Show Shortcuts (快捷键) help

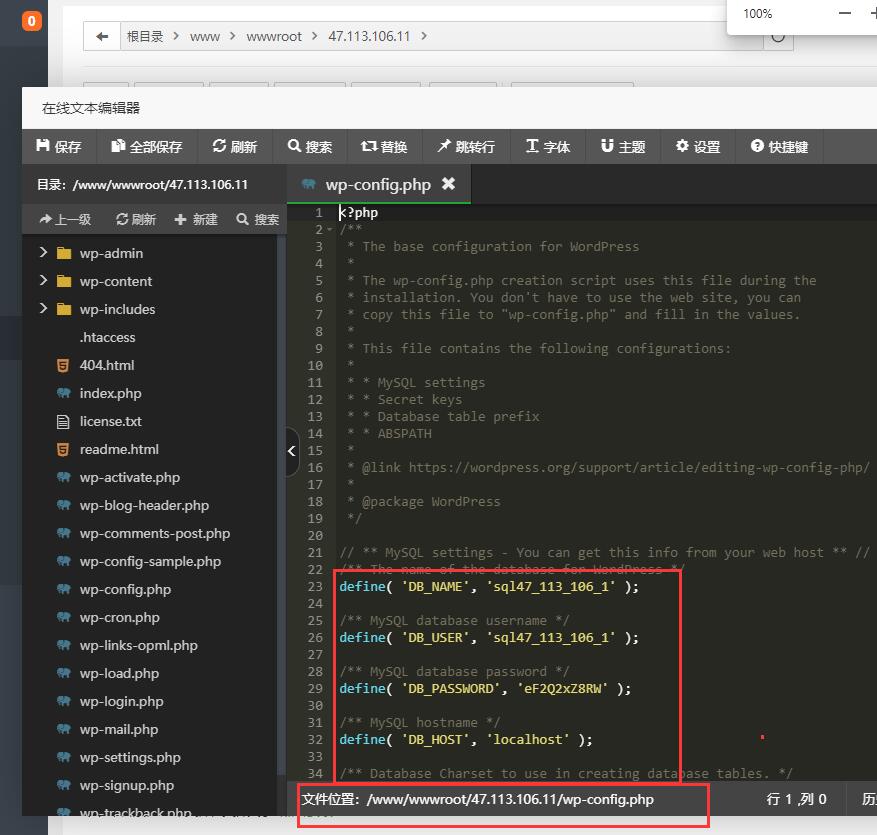click(779, 147)
